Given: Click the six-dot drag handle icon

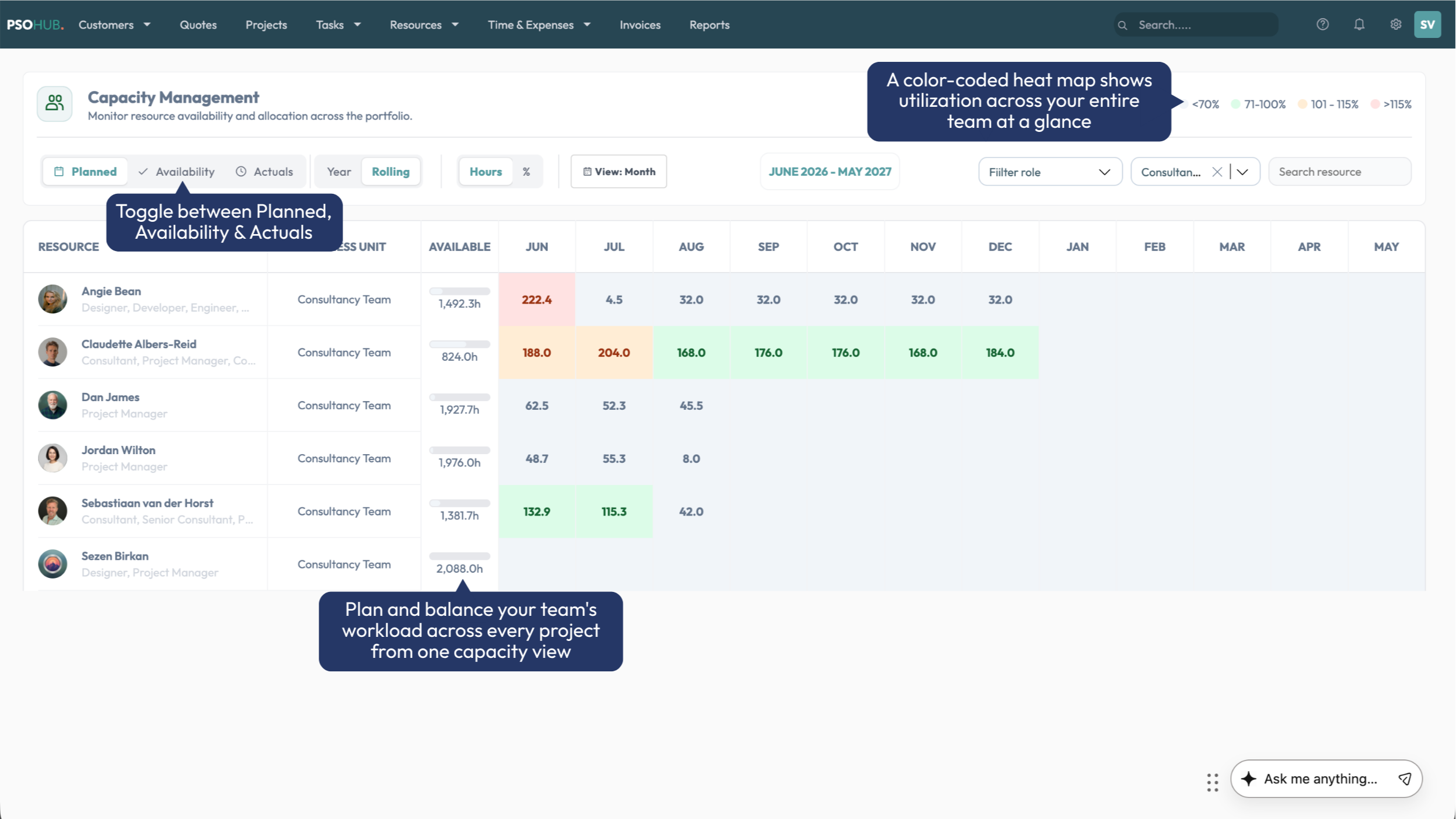Looking at the screenshot, I should point(1213,782).
